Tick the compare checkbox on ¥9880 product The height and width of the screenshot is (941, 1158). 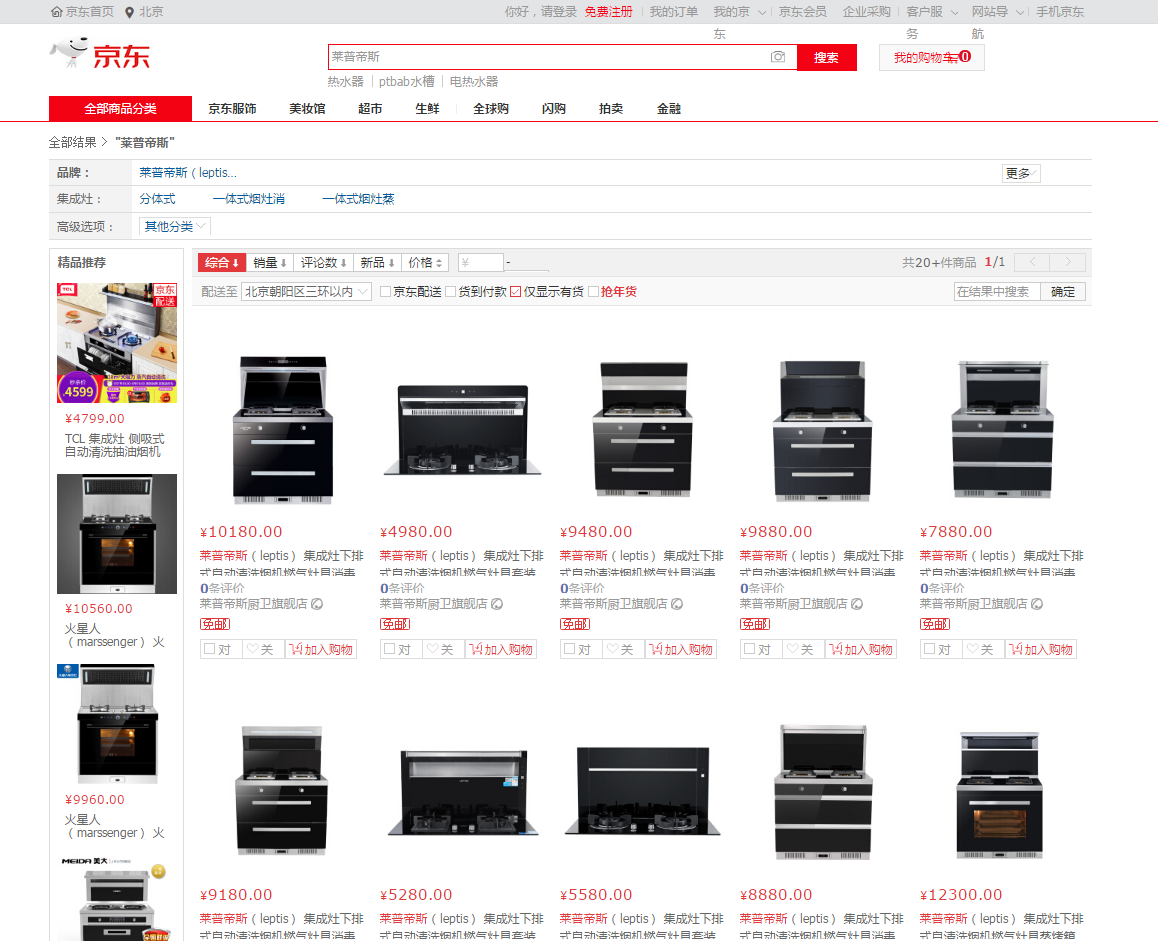pos(749,649)
